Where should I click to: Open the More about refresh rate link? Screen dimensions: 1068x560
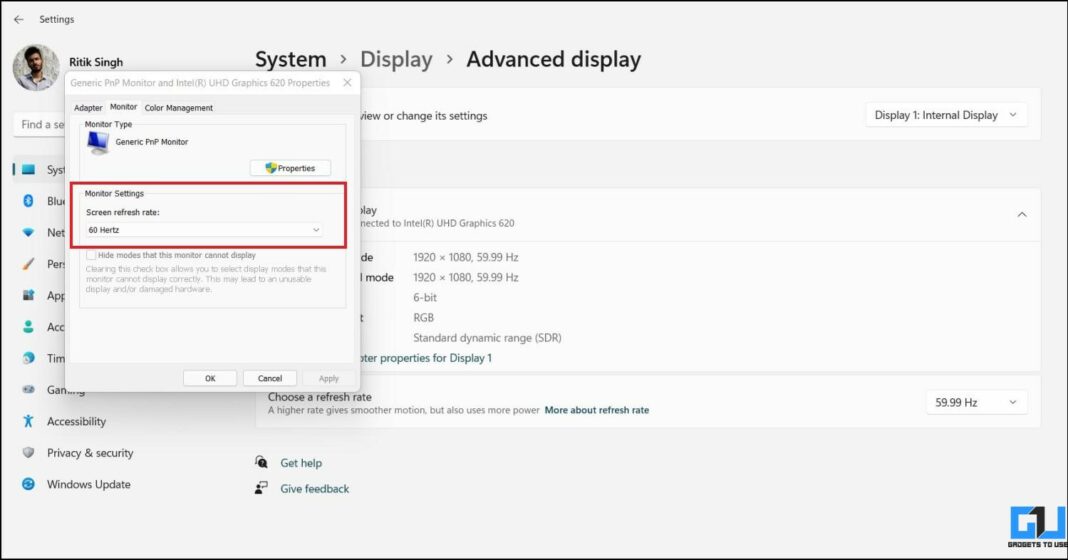597,410
